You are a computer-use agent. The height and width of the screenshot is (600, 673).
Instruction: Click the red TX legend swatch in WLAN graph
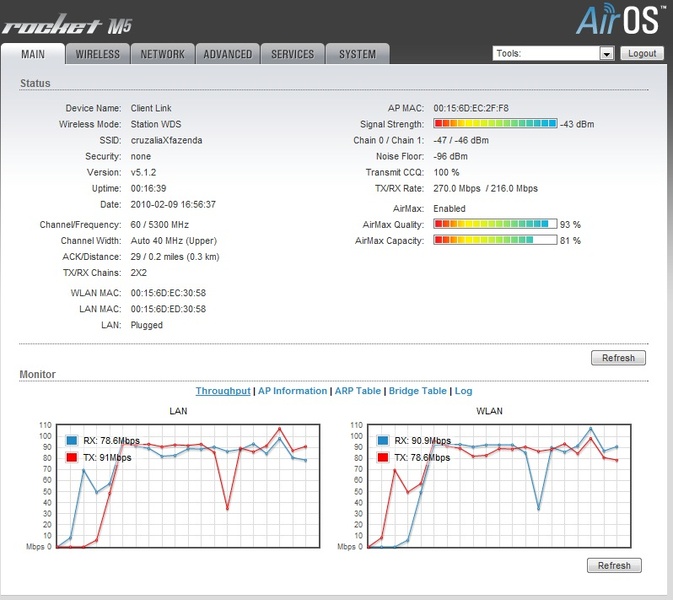pyautogui.click(x=383, y=458)
